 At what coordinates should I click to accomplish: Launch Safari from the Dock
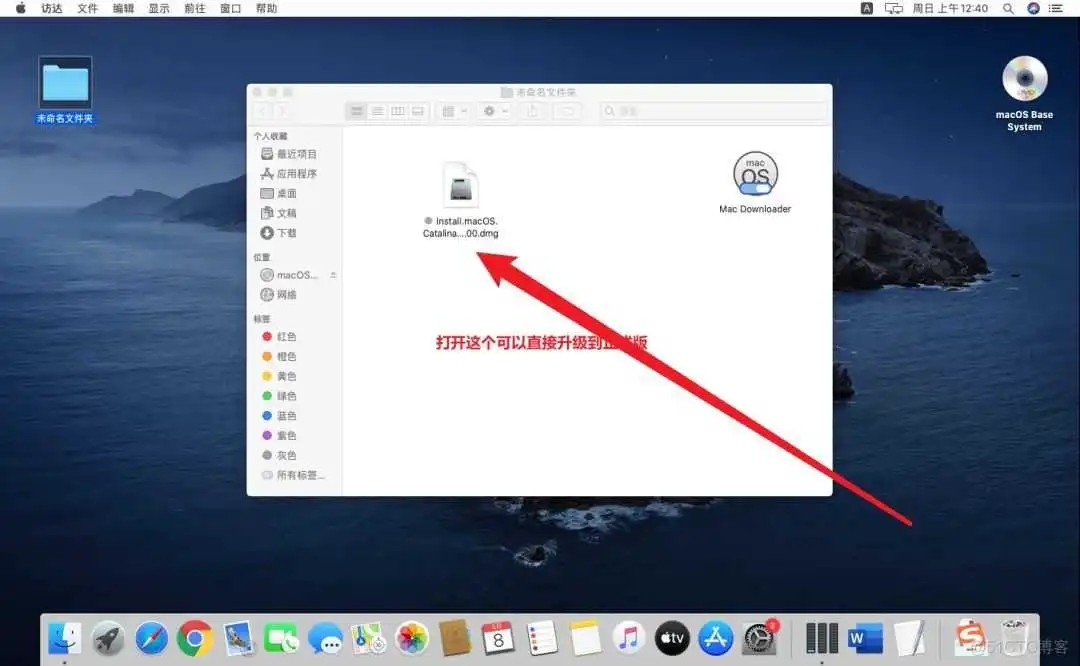click(151, 637)
